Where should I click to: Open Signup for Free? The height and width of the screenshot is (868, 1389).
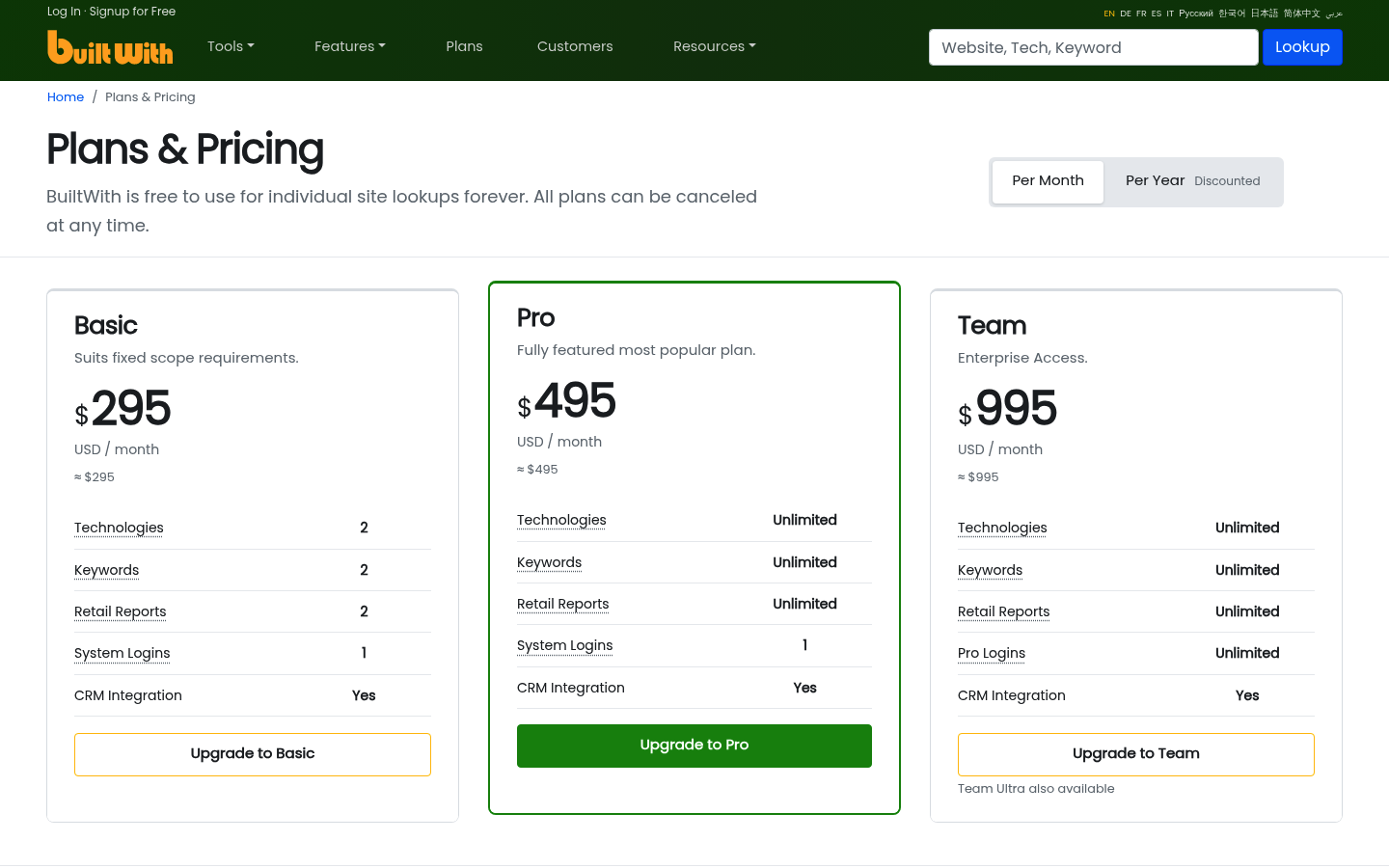(x=132, y=12)
